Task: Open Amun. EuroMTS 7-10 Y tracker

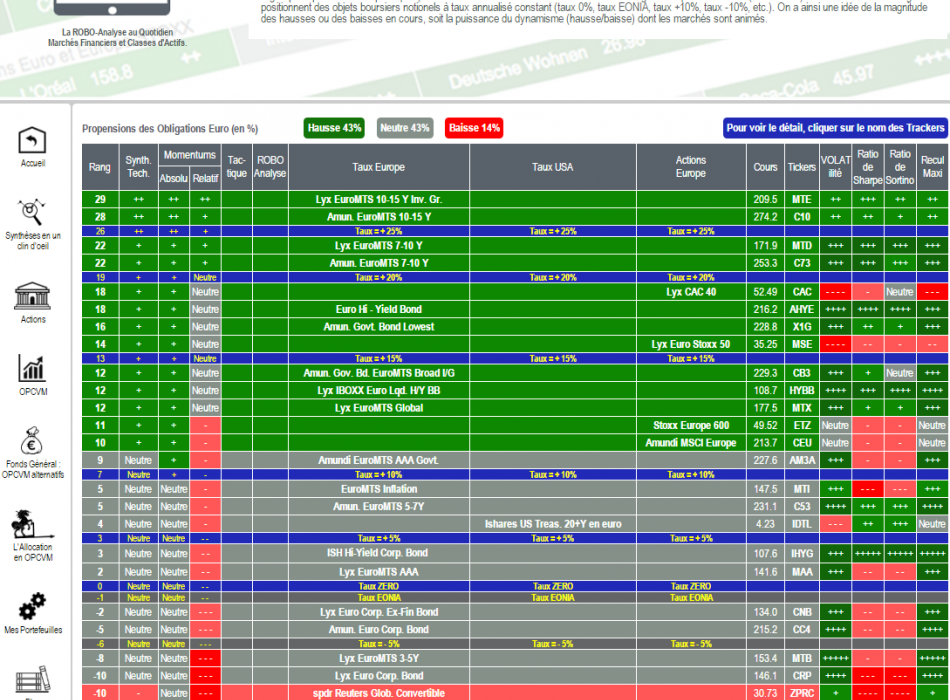Action: 379,263
